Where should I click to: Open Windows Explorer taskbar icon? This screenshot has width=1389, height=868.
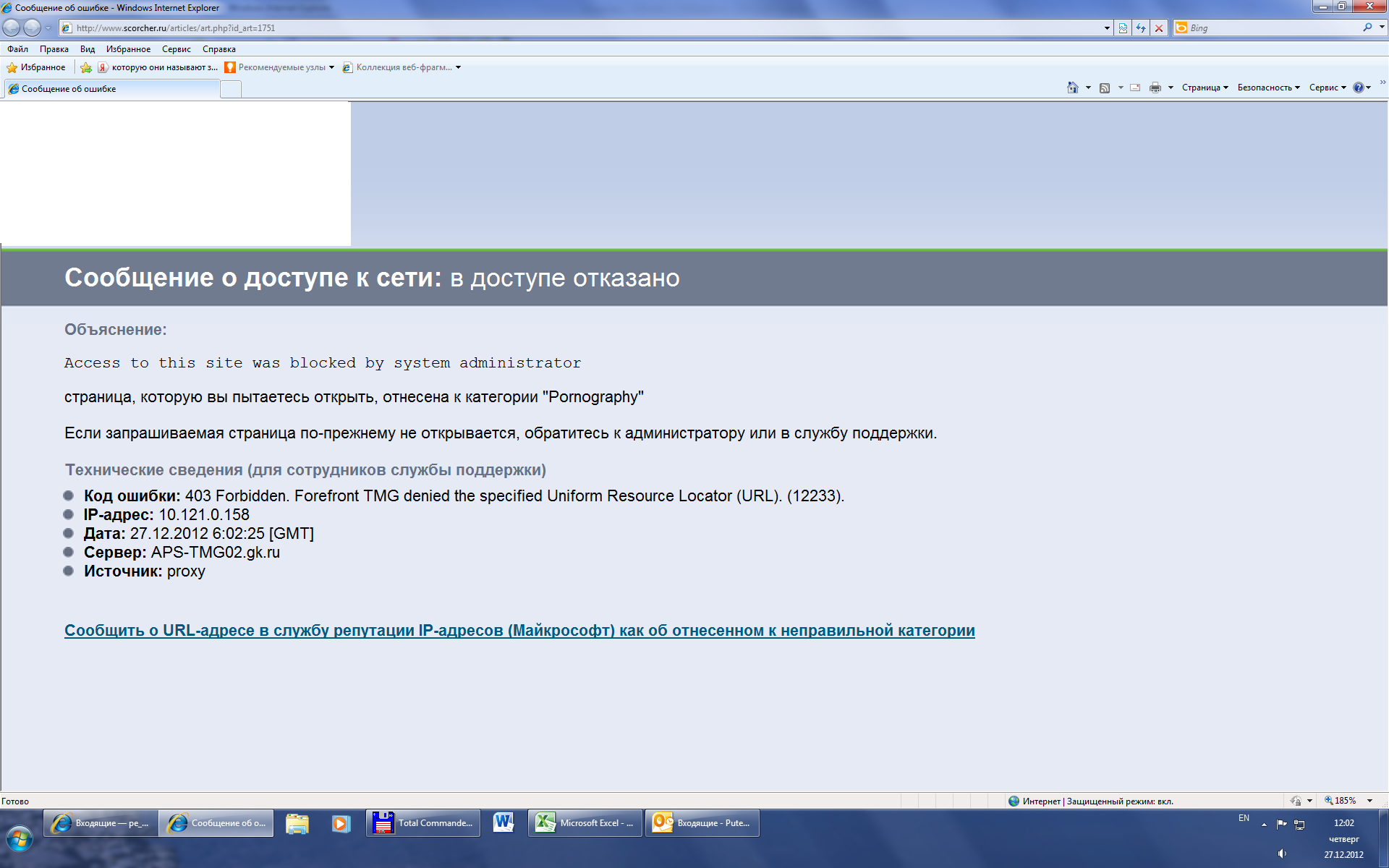[297, 823]
